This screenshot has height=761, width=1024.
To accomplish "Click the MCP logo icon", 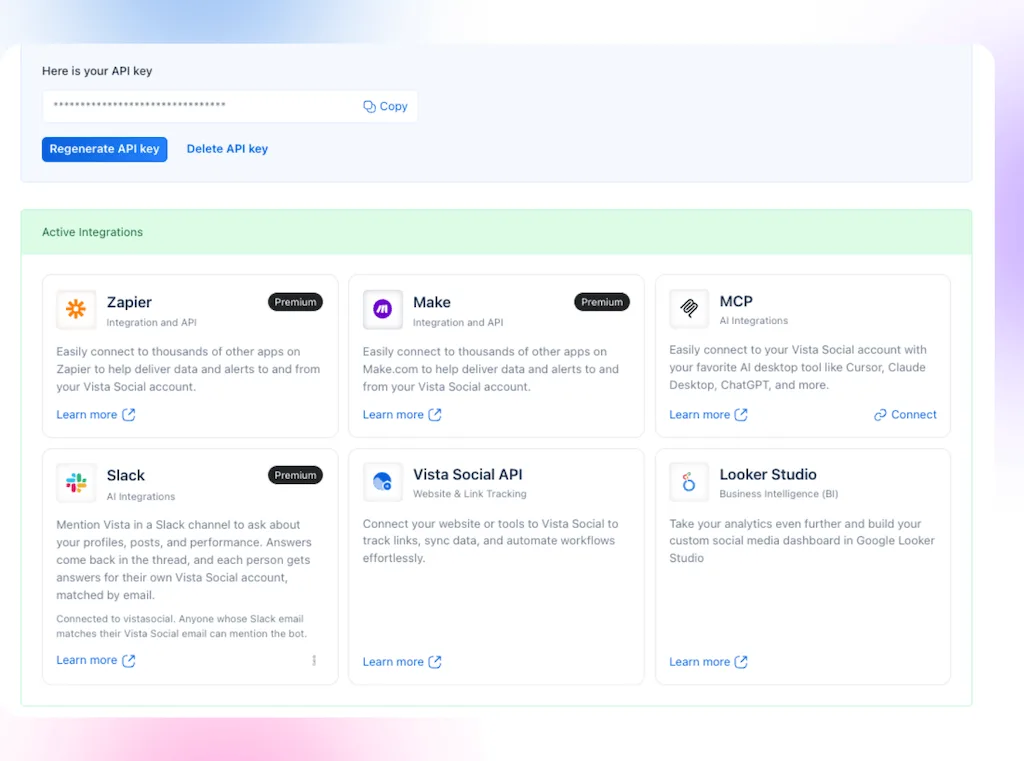I will [689, 308].
